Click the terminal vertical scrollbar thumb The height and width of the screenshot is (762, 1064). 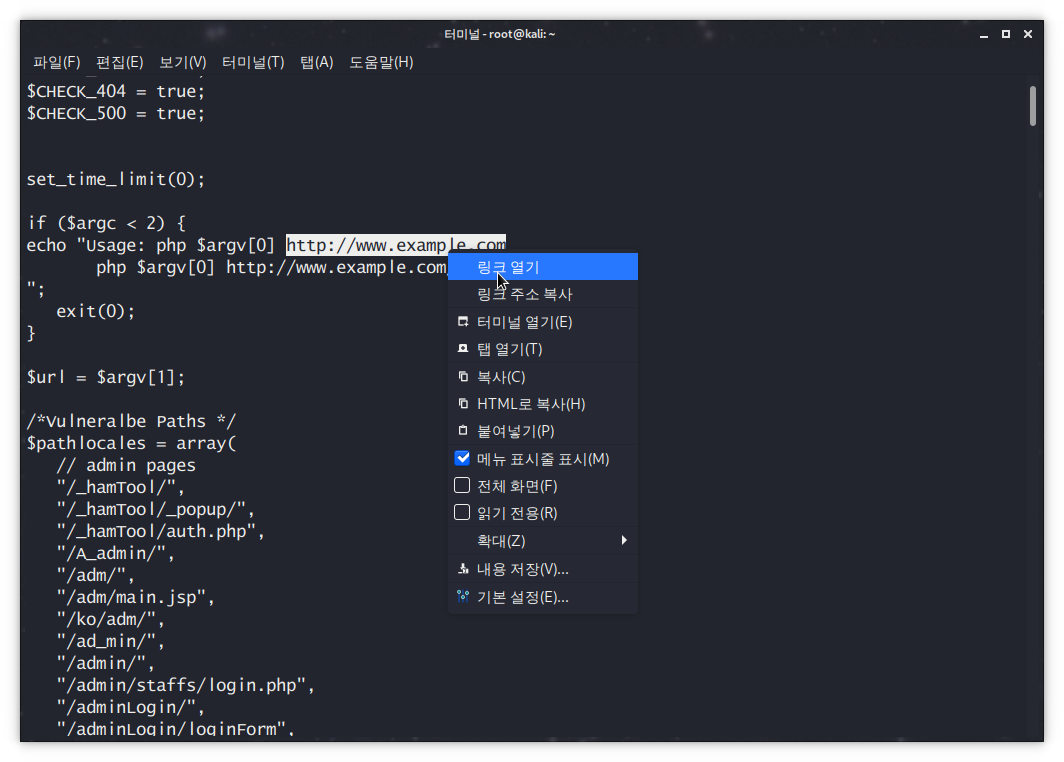tap(1033, 106)
